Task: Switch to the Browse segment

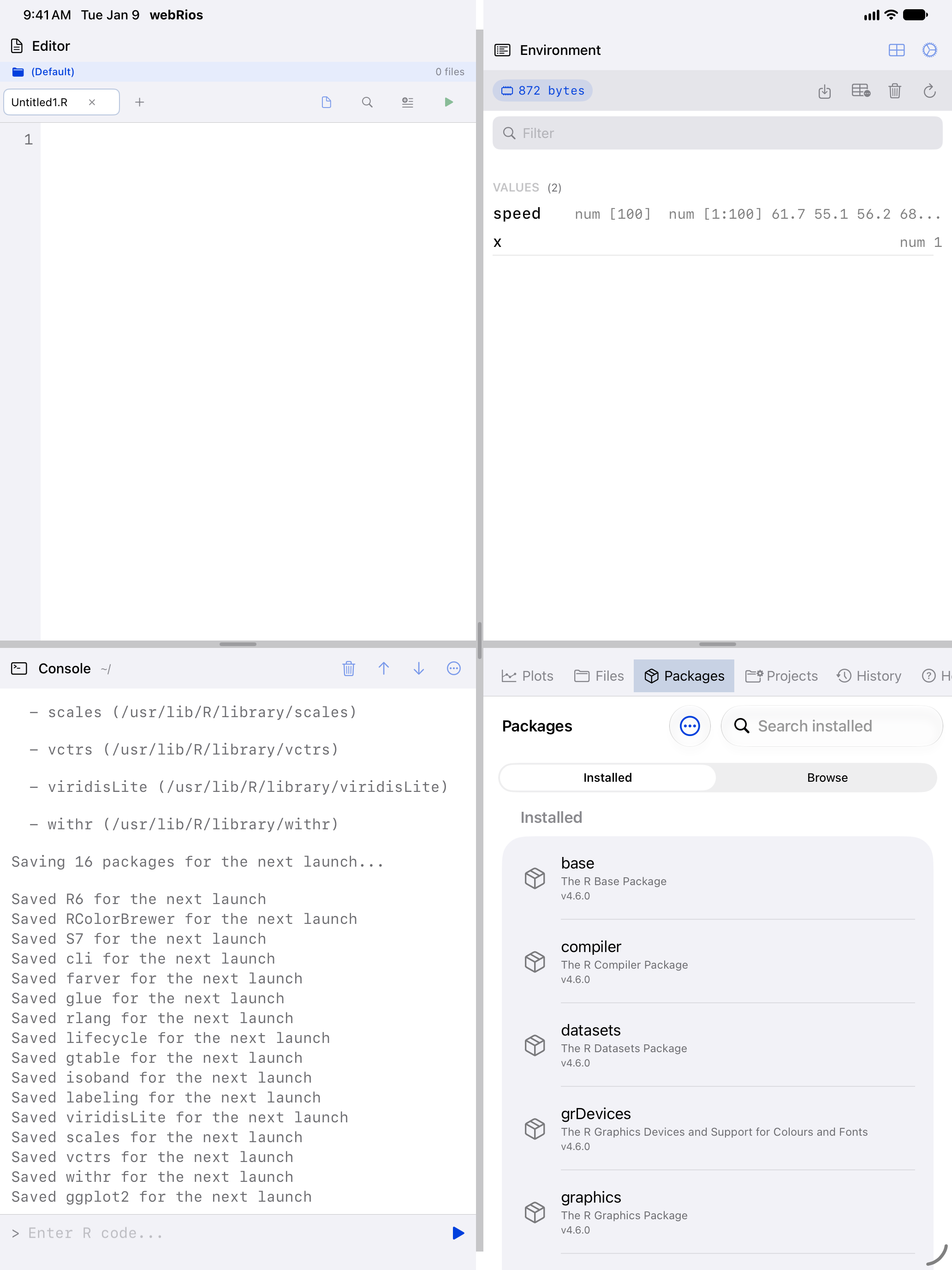Action: [827, 778]
